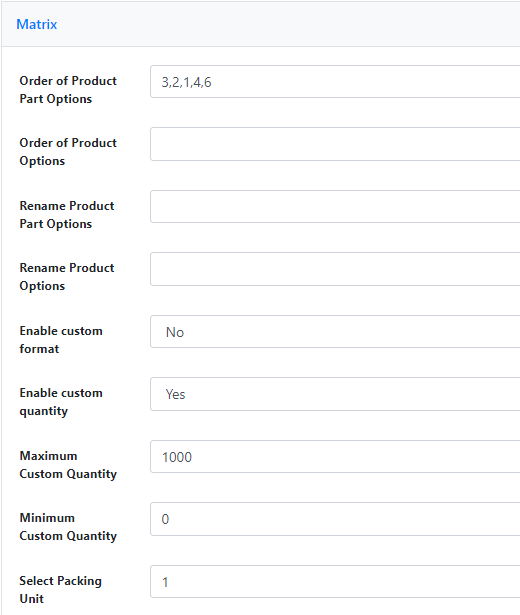Image resolution: width=520 pixels, height=615 pixels.
Task: Open the Matrix panel header link
Action: click(x=36, y=24)
